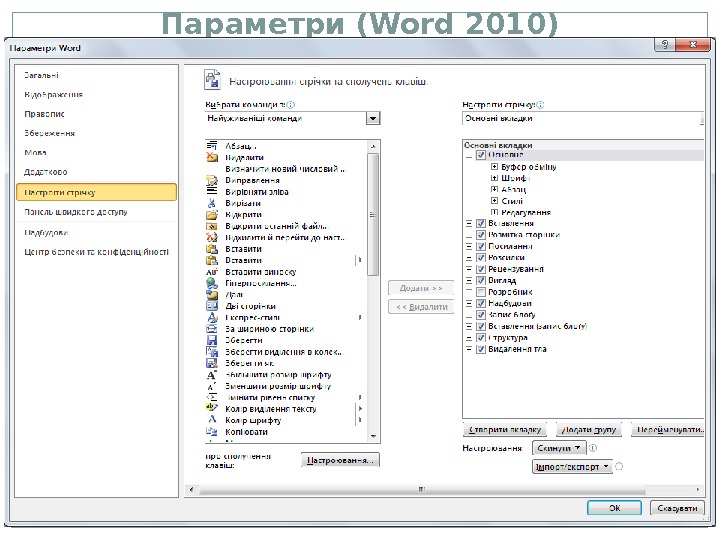Image resolution: width=720 pixels, height=540 pixels.
Task: Open the Основні вкладки dropdown
Action: pyautogui.click(x=582, y=118)
